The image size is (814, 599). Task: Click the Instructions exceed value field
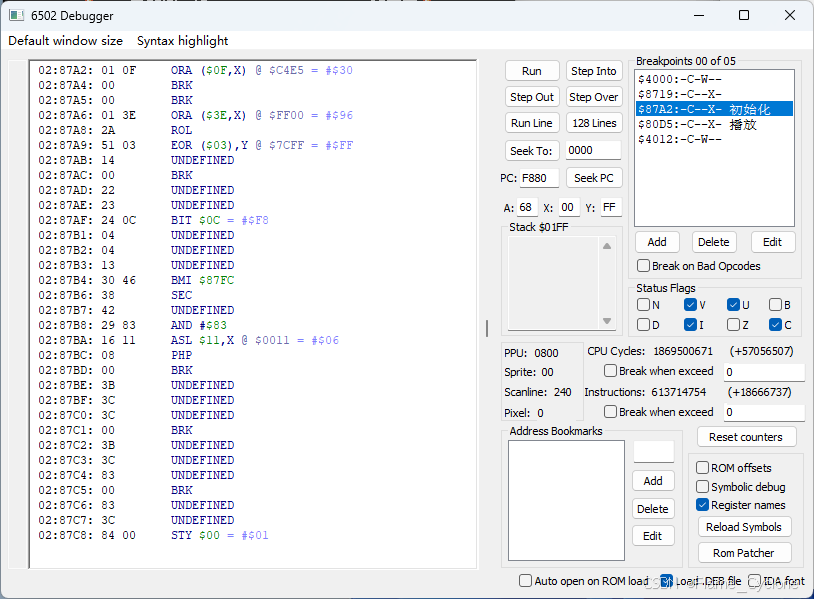[764, 412]
